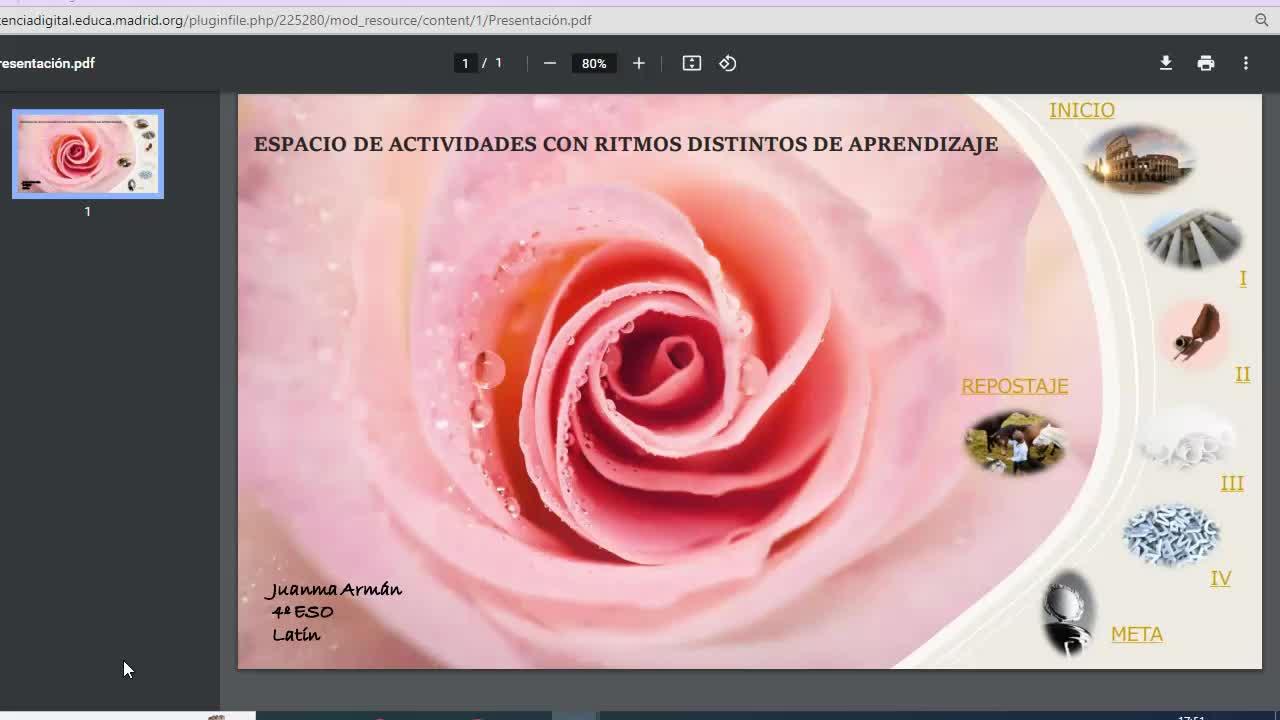Follow the REPOSTAJE link
This screenshot has height=720, width=1280.
[x=1014, y=386]
